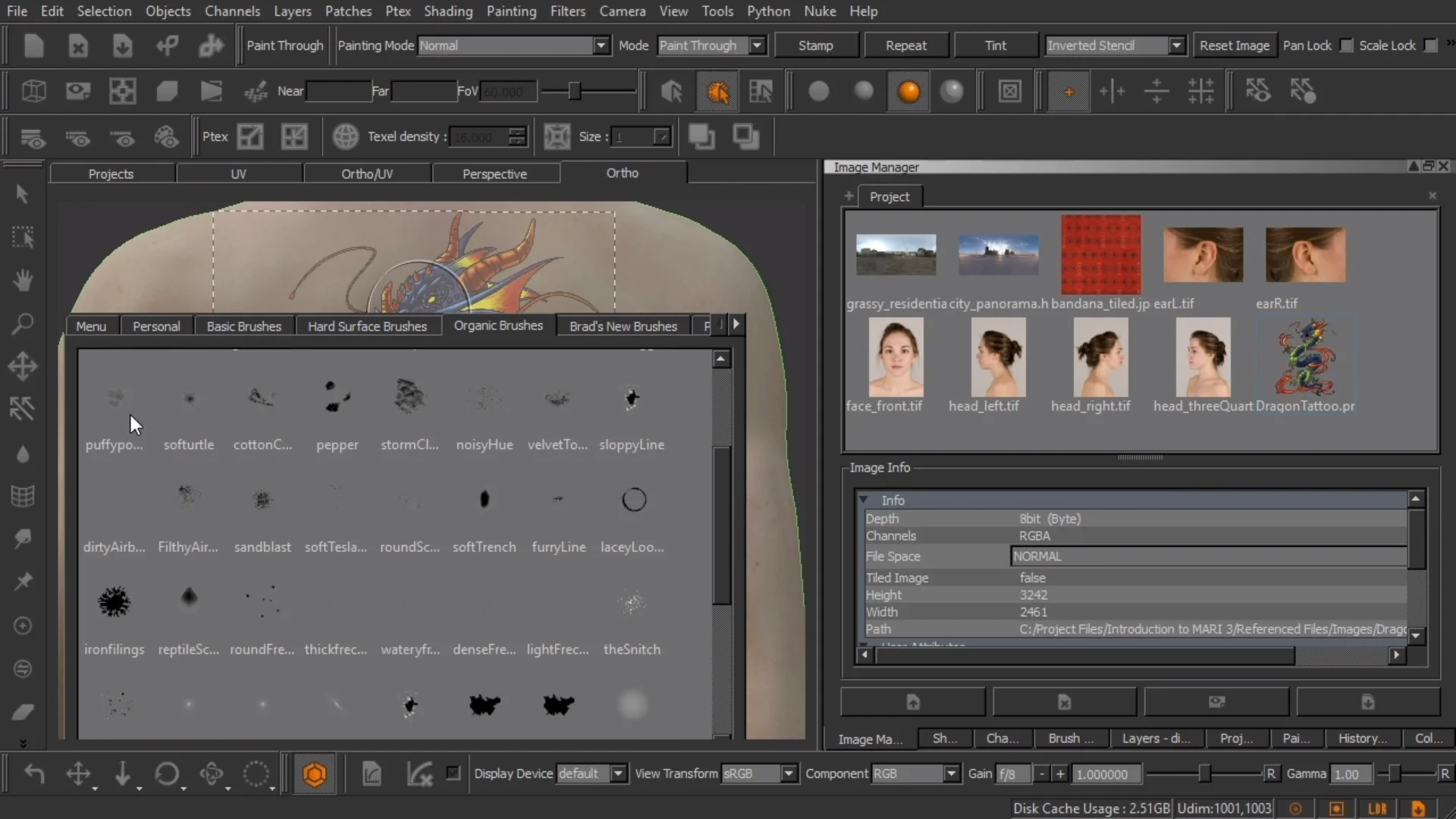The image size is (1456, 819).
Task: Enable Tiled Image toggle in Image Info
Action: coord(1033,577)
